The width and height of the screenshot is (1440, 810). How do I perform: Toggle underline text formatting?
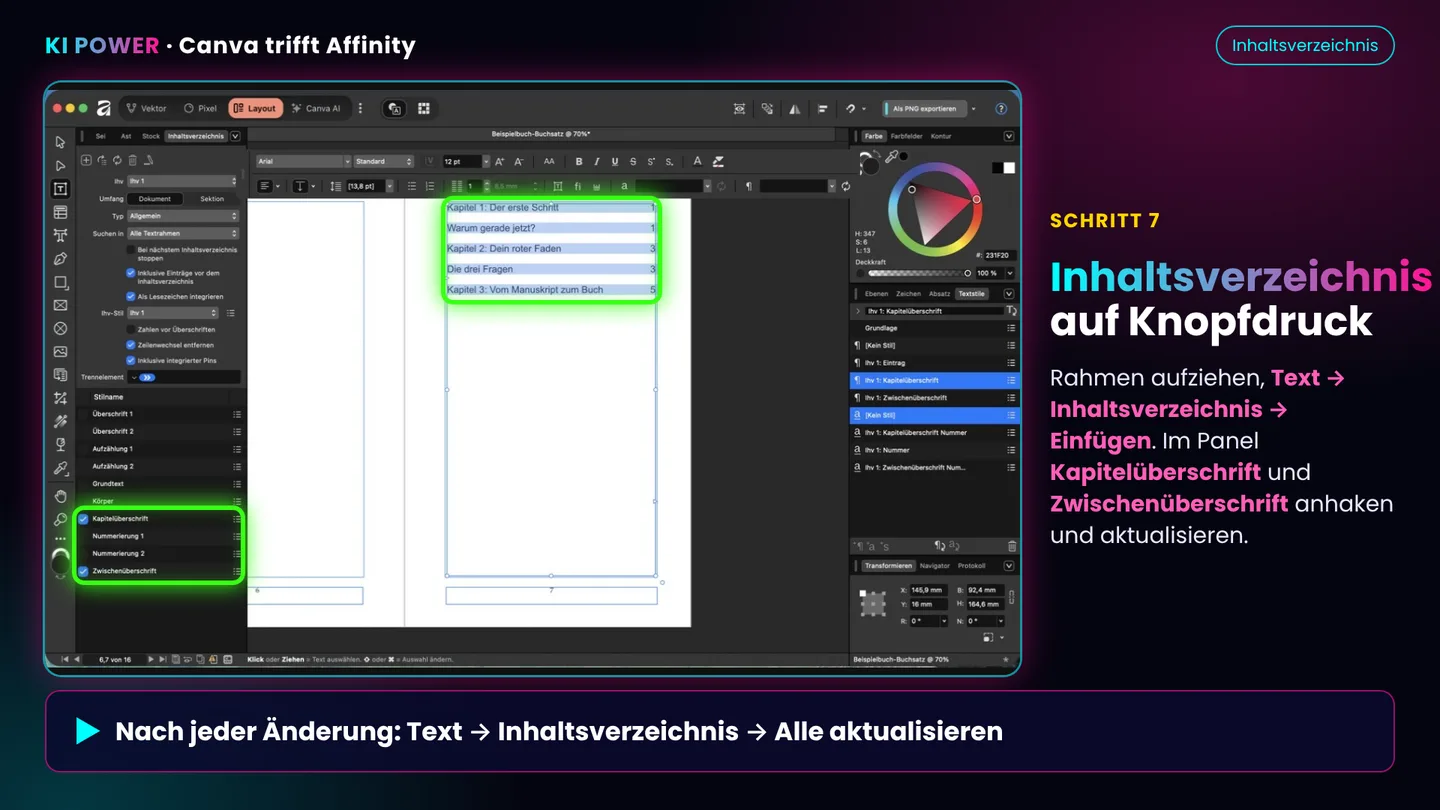click(x=614, y=161)
